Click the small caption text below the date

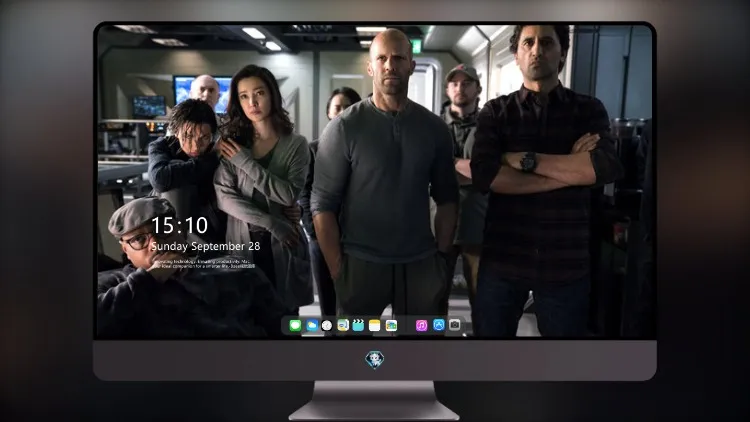pos(205,264)
